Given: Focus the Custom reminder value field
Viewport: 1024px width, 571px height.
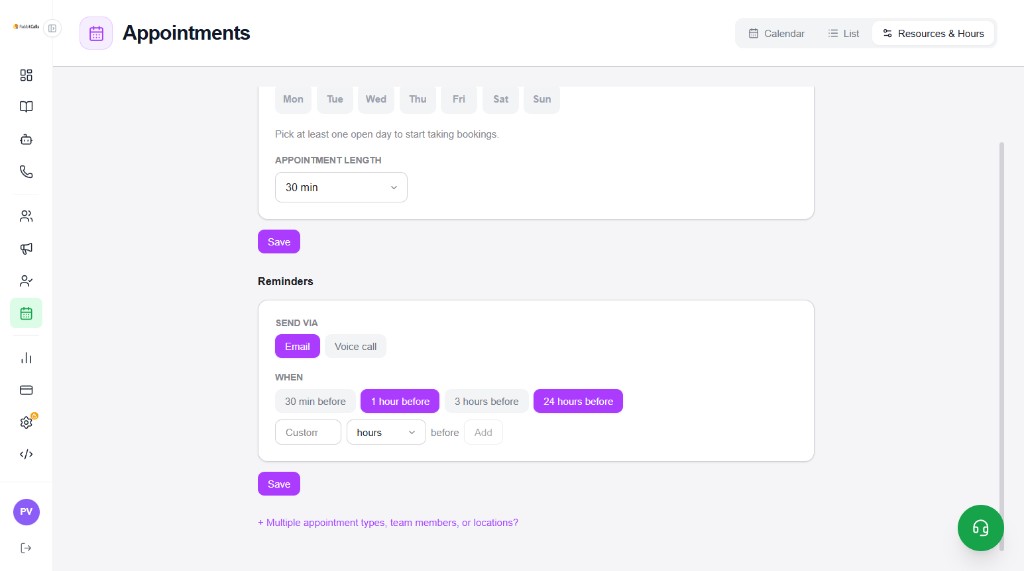Looking at the screenshot, I should [308, 432].
